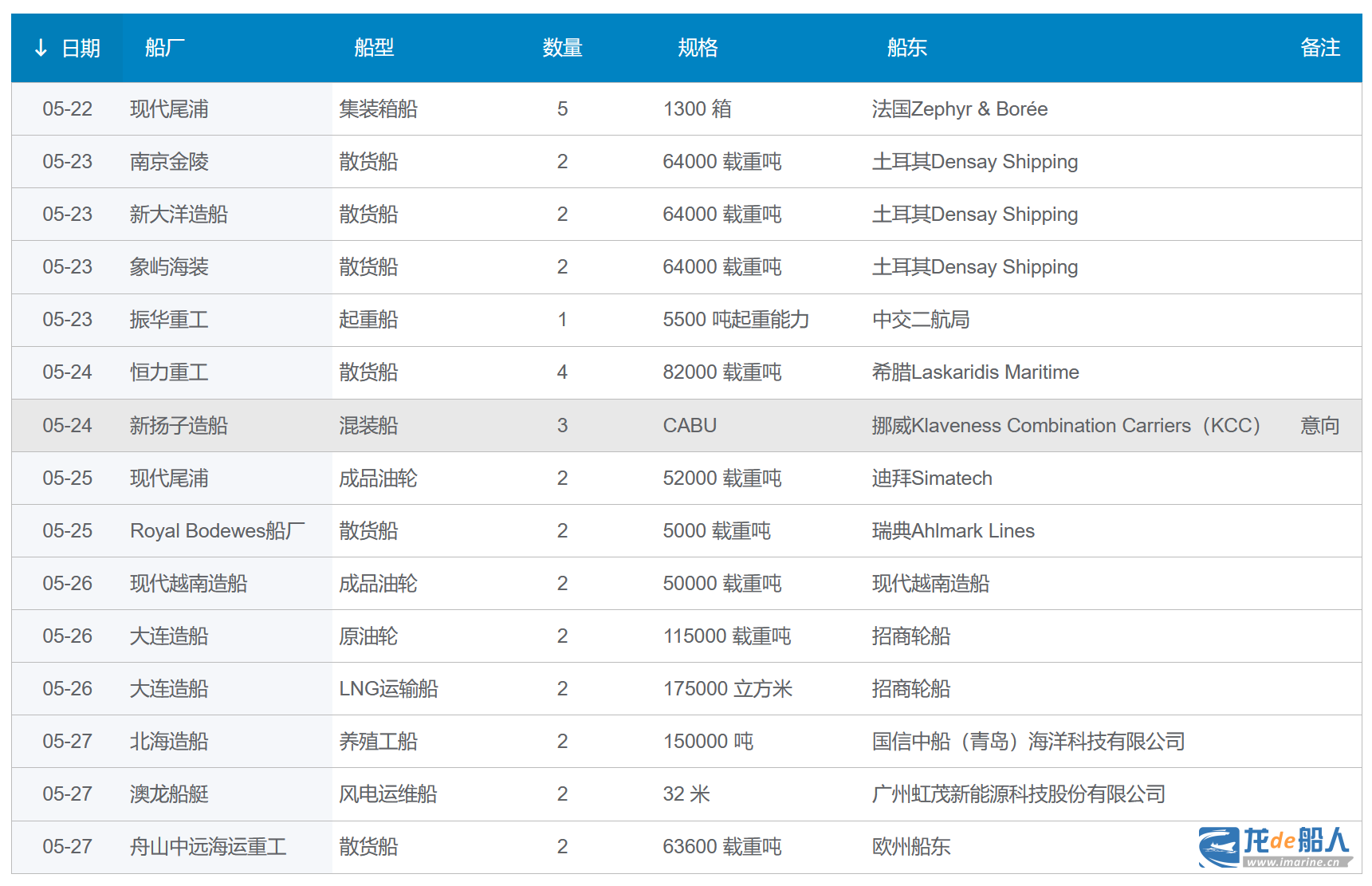
Task: Click the Royal Bodewes船厂 cell
Action: pos(217,531)
